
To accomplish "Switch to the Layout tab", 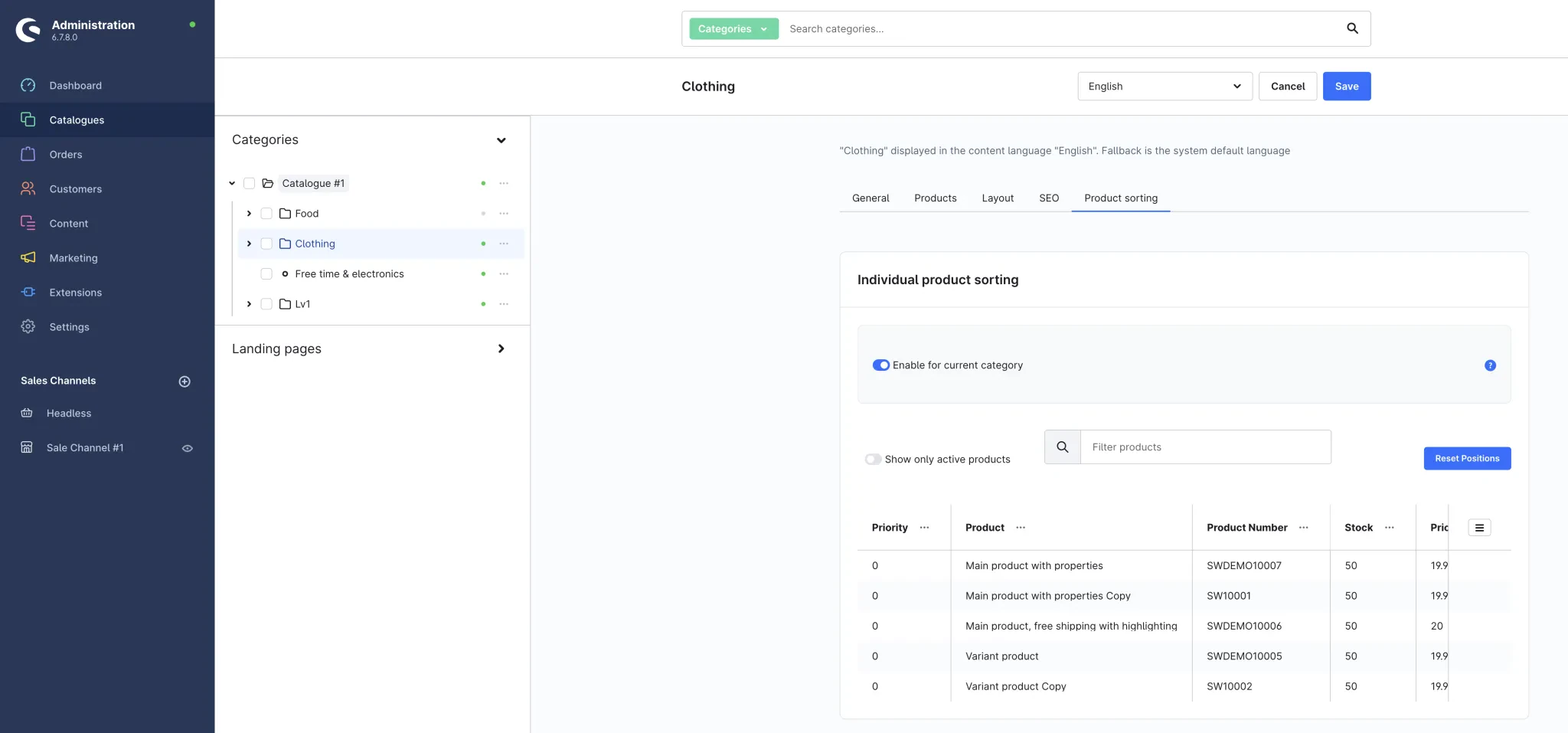I will click(x=997, y=198).
